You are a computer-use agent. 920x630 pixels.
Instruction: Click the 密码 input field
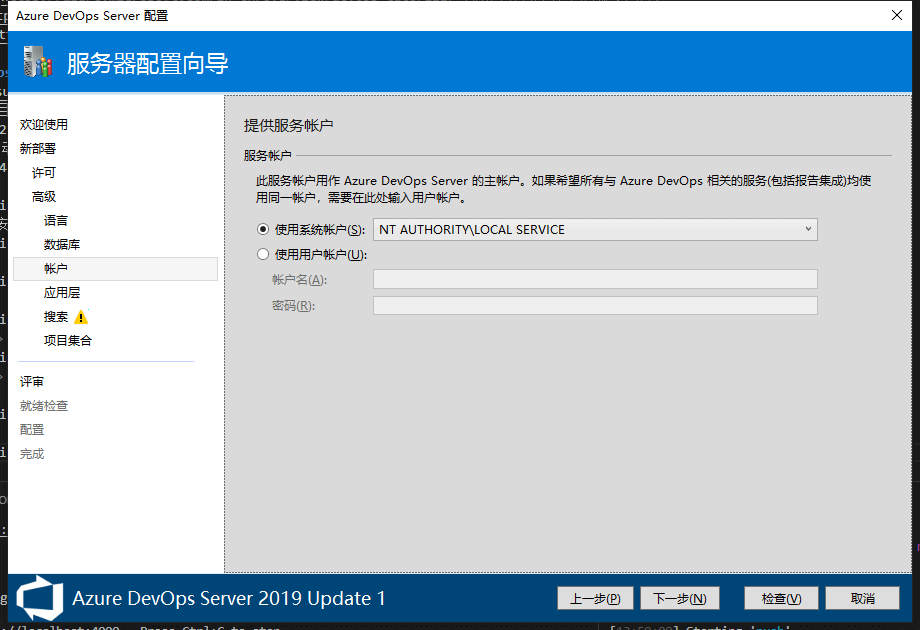595,305
